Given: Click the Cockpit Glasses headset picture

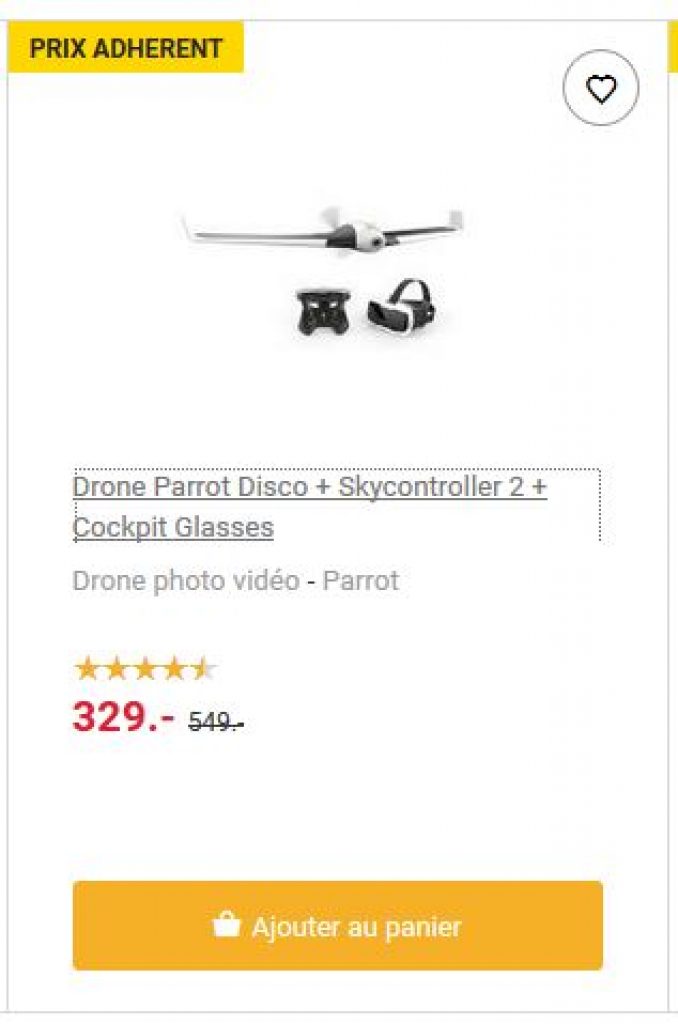Looking at the screenshot, I should coord(402,307).
